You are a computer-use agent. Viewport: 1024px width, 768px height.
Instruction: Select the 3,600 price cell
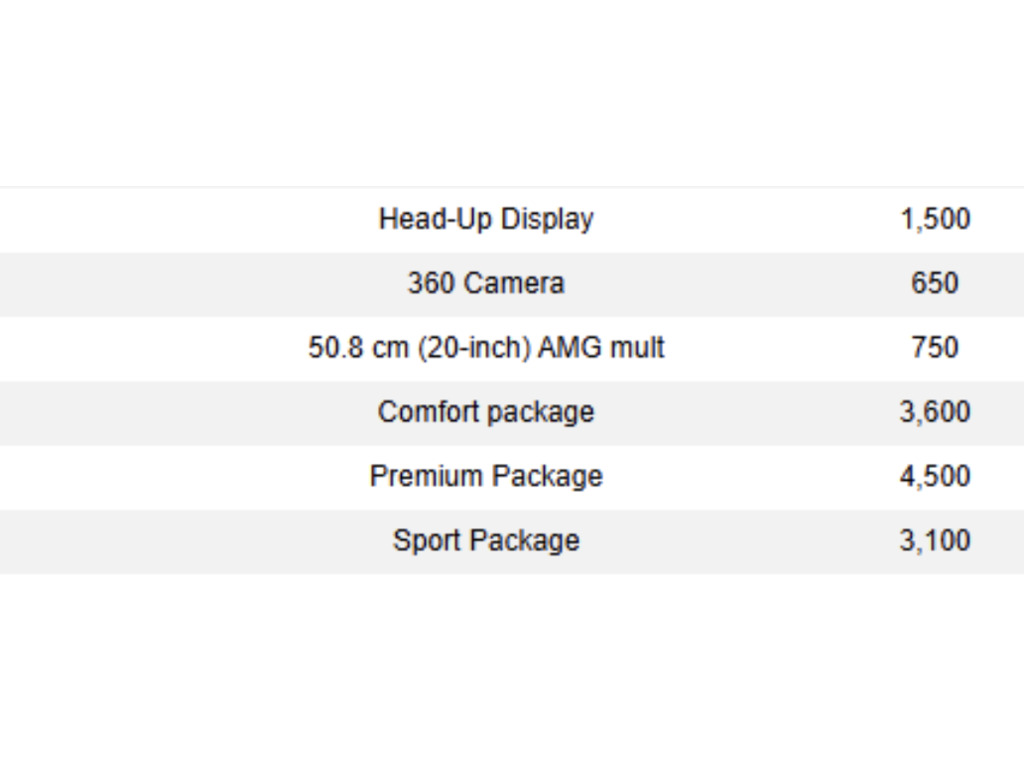[x=935, y=412]
